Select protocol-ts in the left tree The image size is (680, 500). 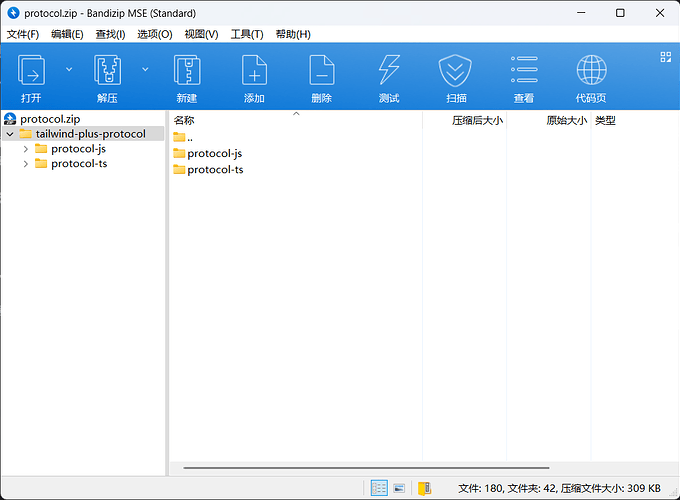click(79, 164)
